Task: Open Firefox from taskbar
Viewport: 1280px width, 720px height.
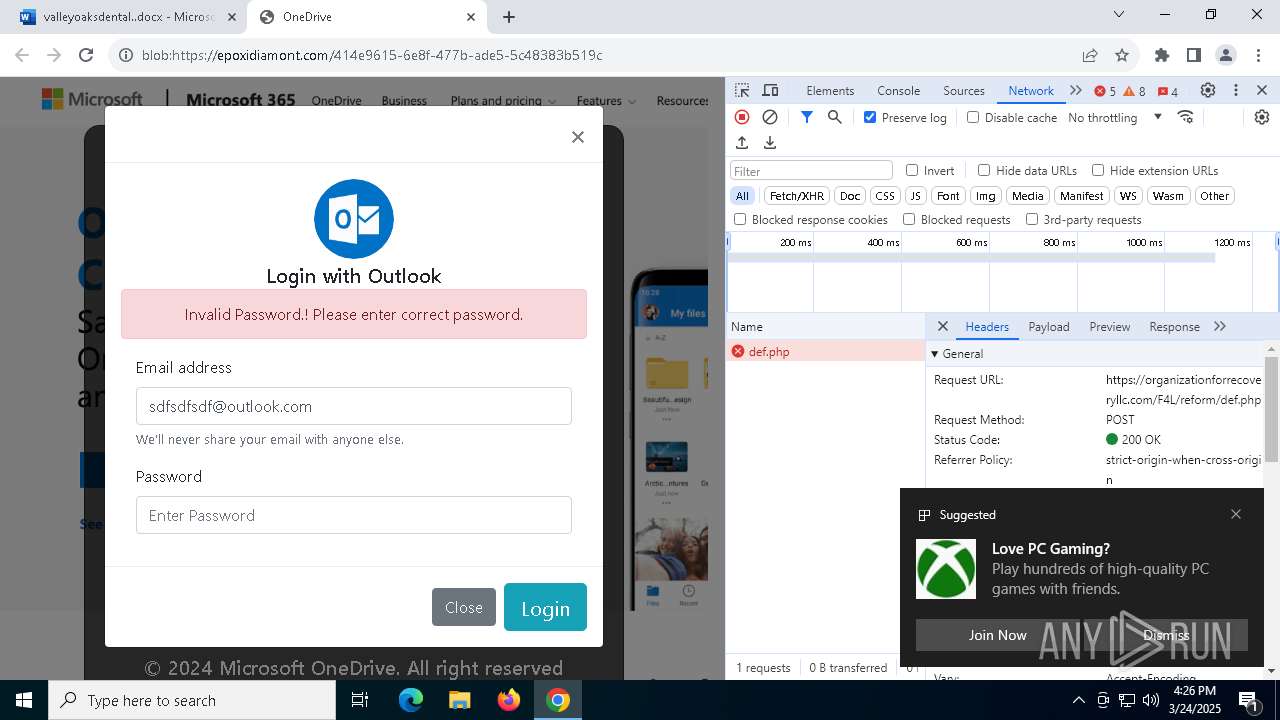Action: pyautogui.click(x=509, y=700)
